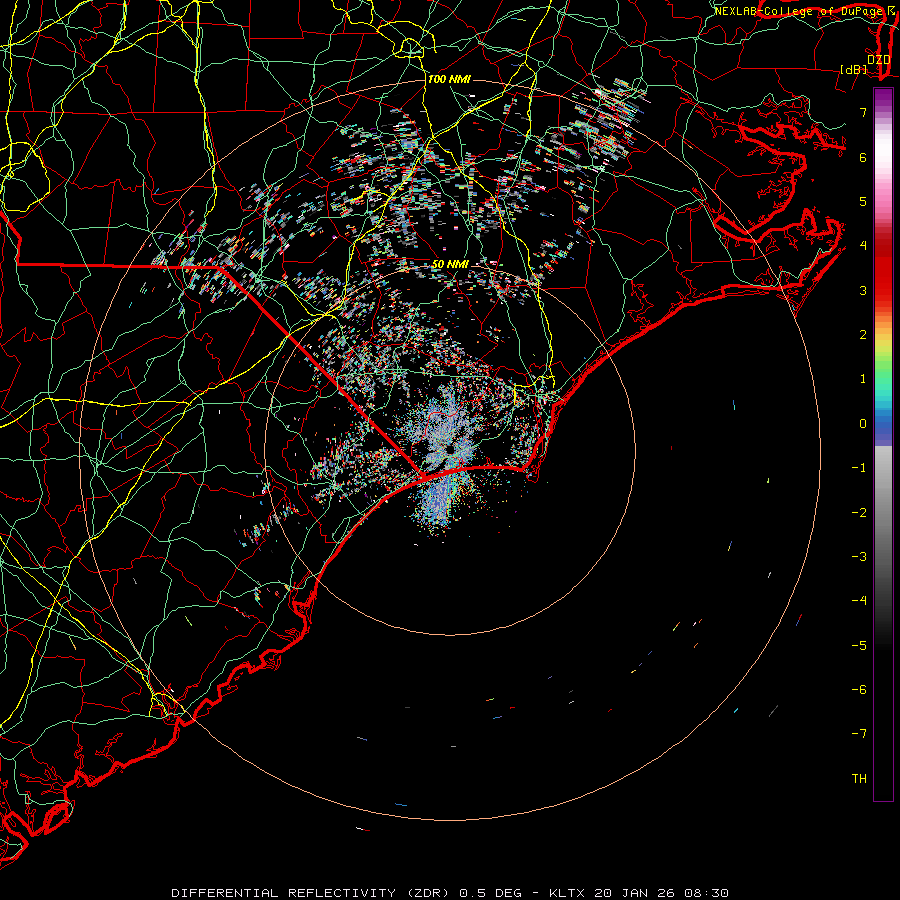Click the 100 NMI range ring label
The image size is (900, 900).
click(449, 79)
